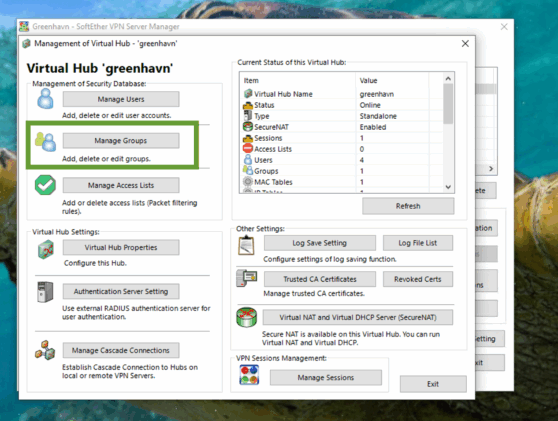Click the status list vertical scrollbar thumb
The width and height of the screenshot is (558, 421).
[x=448, y=104]
